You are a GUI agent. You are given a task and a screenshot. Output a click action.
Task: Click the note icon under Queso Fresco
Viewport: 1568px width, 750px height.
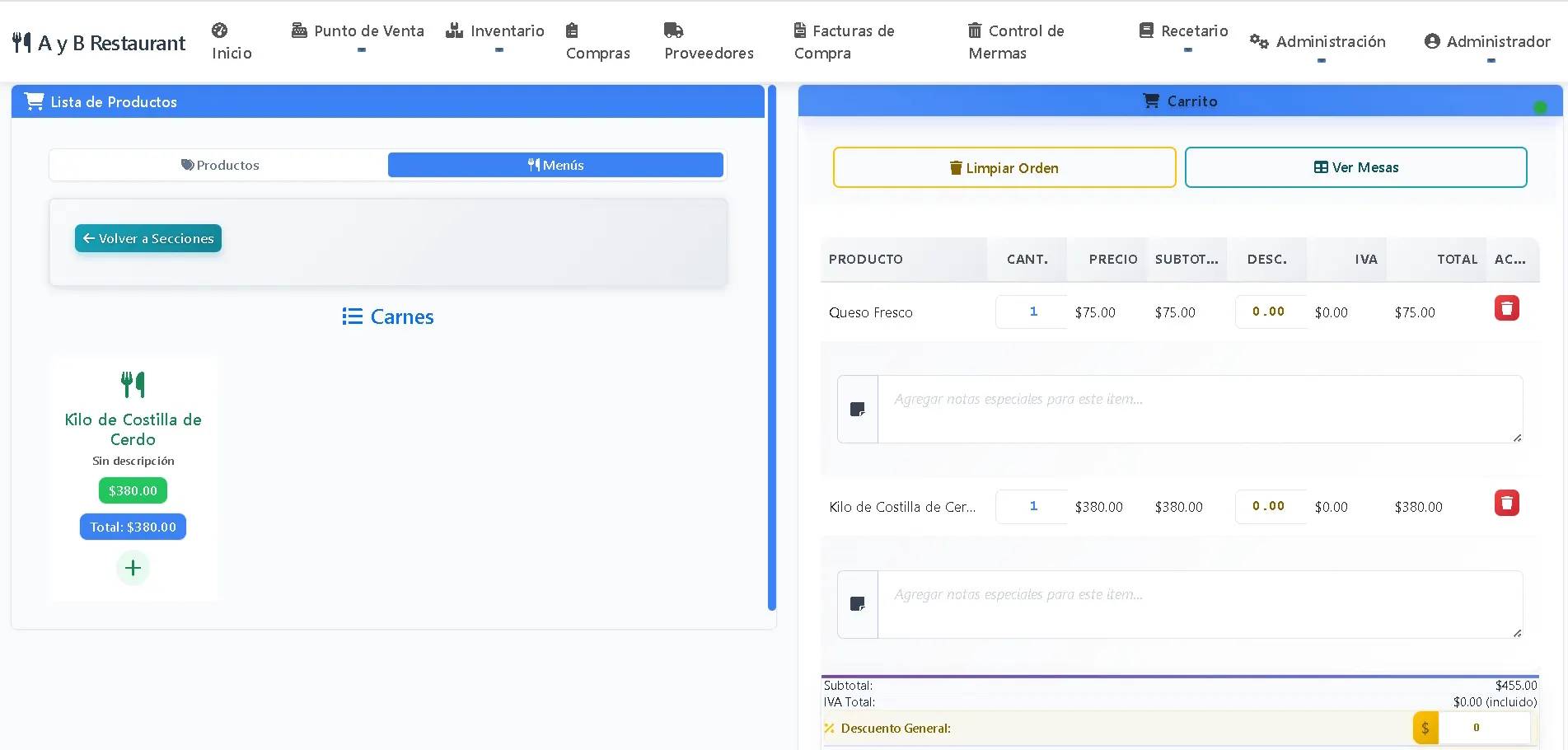pos(858,410)
